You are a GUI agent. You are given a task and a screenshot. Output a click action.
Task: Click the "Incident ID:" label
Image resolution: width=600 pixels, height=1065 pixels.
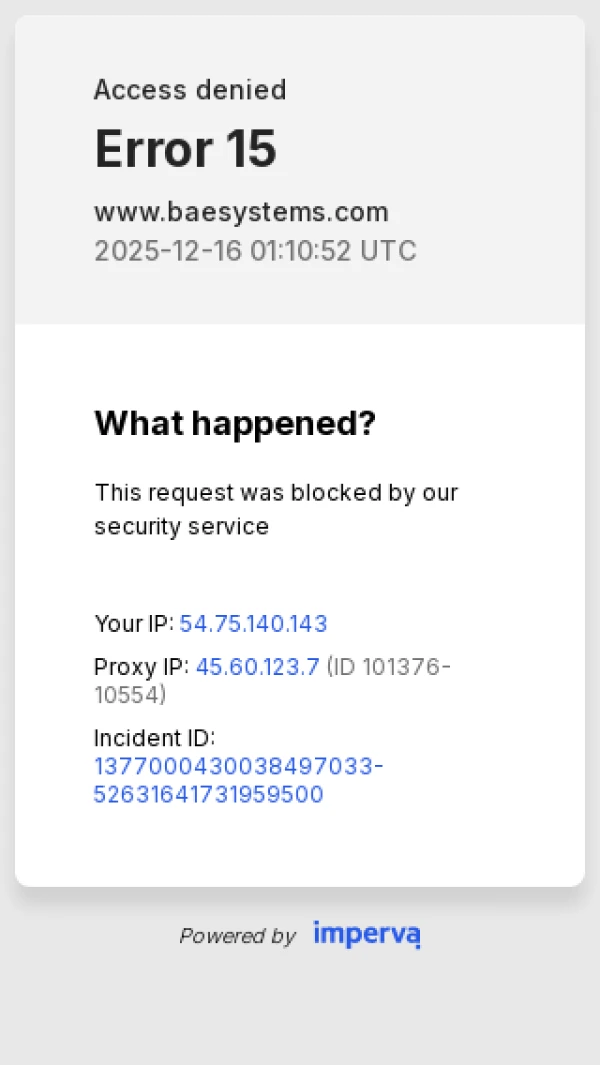tap(155, 738)
